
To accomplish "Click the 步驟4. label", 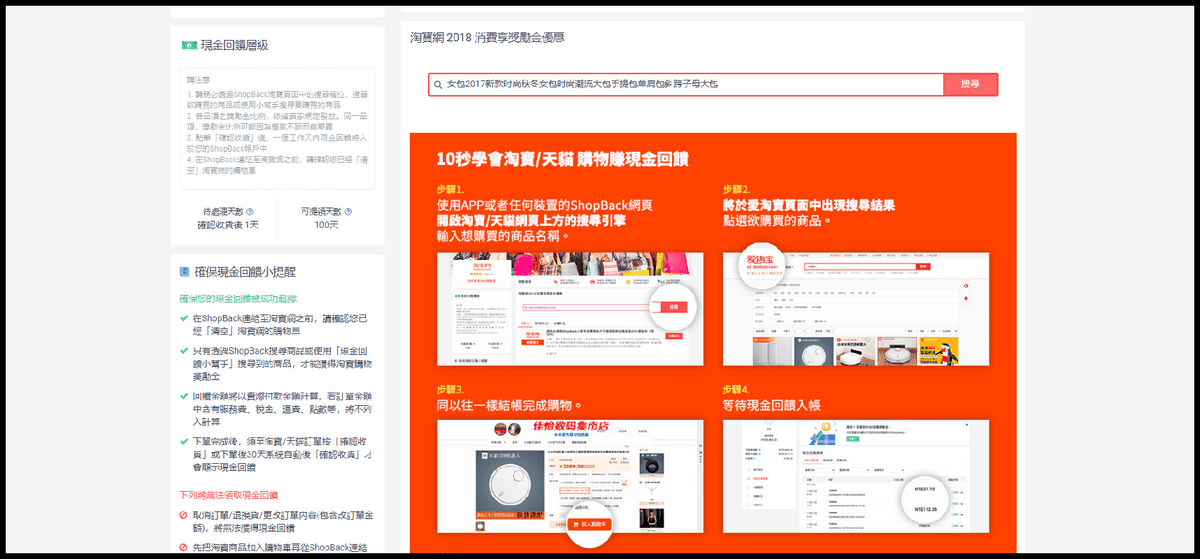I will click(x=737, y=389).
